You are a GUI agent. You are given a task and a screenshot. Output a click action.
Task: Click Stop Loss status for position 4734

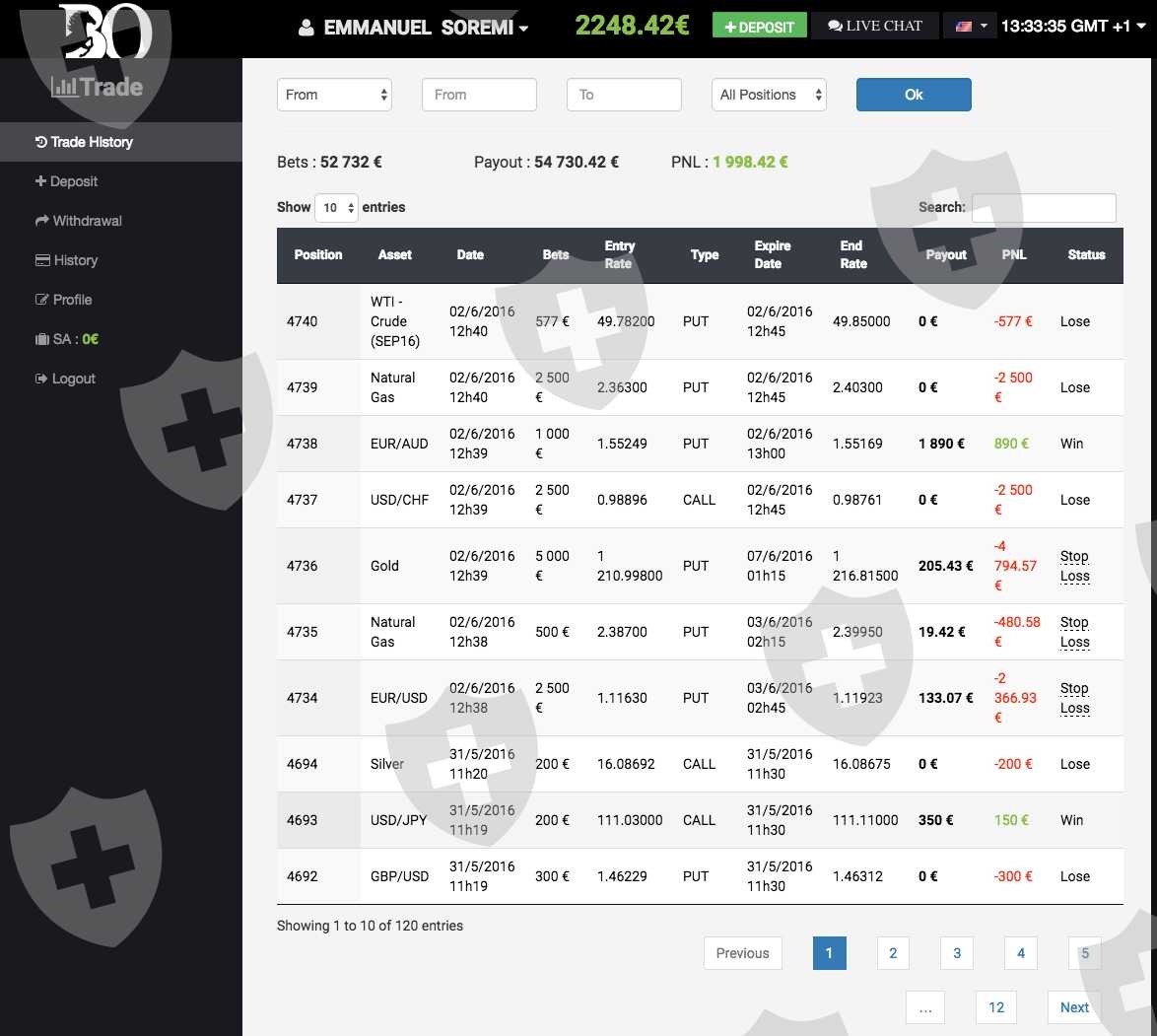(x=1074, y=698)
